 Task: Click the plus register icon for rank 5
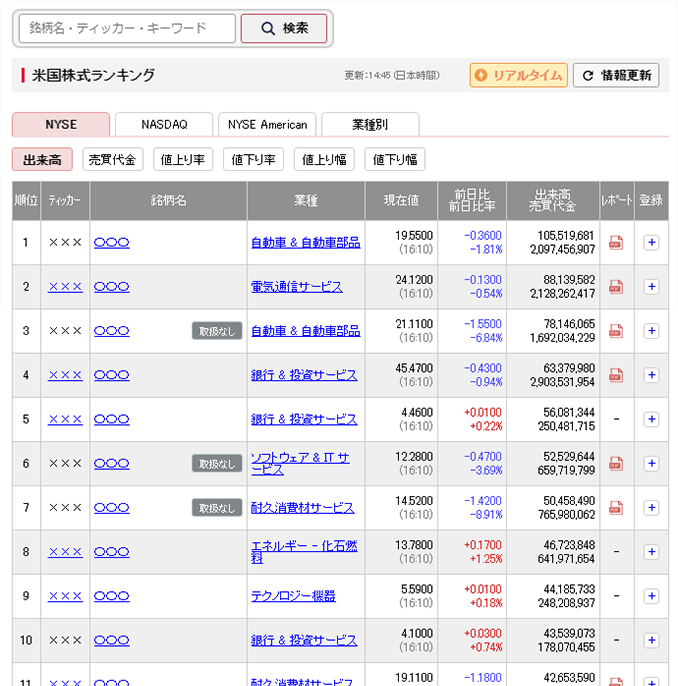(x=651, y=419)
